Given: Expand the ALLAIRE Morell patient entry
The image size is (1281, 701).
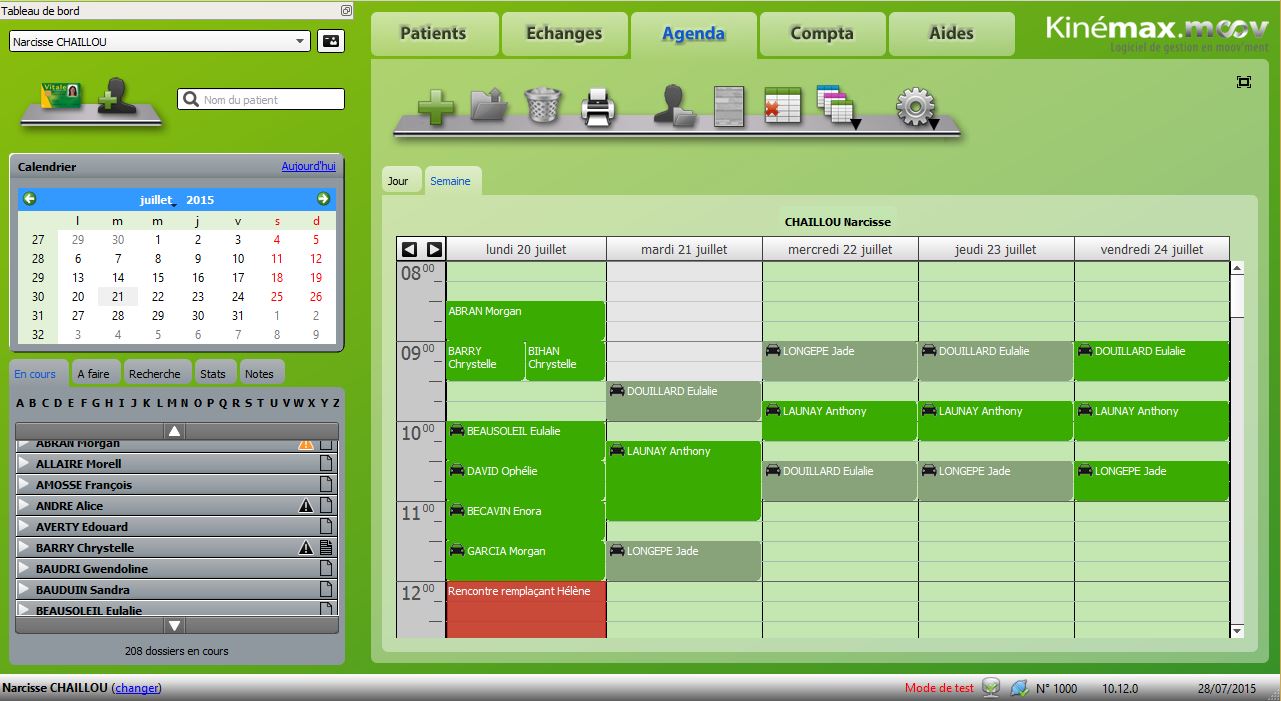Looking at the screenshot, I should [25, 464].
